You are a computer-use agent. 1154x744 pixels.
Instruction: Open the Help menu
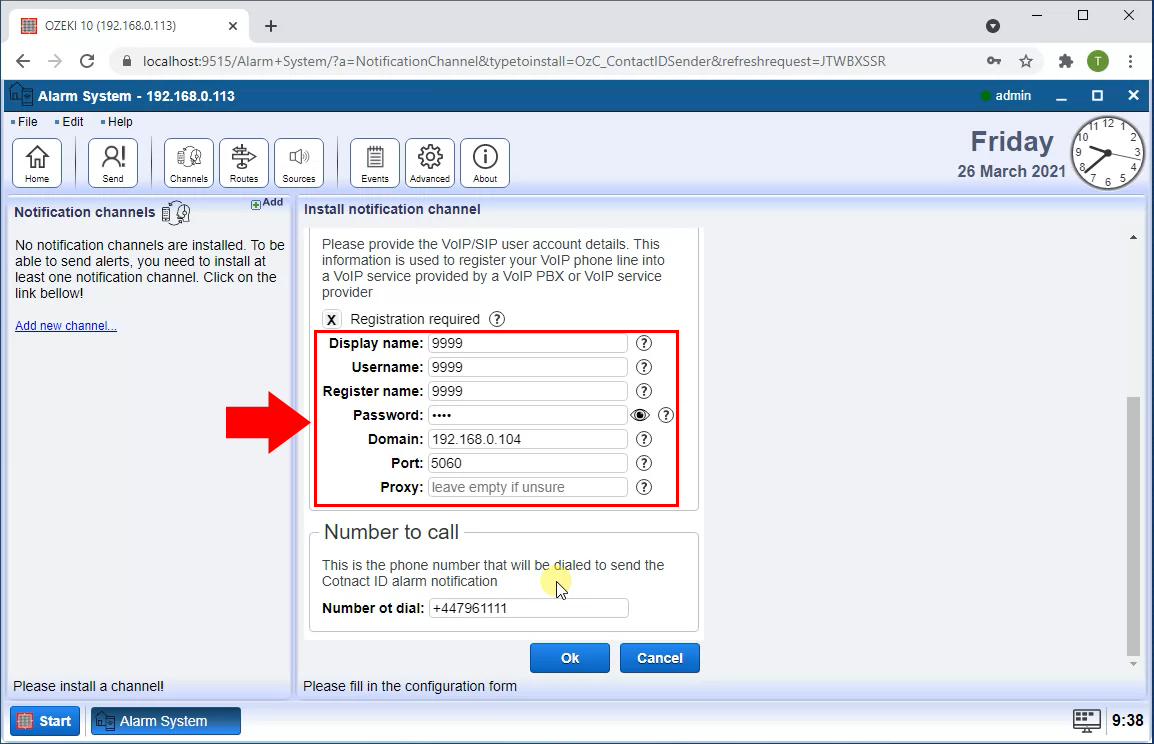pos(119,122)
